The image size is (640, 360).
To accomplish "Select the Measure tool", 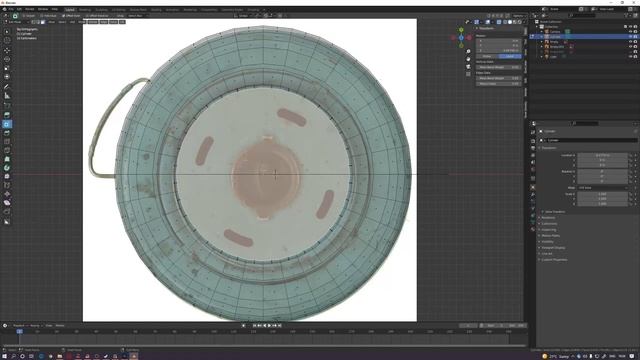I will (x=7, y=96).
